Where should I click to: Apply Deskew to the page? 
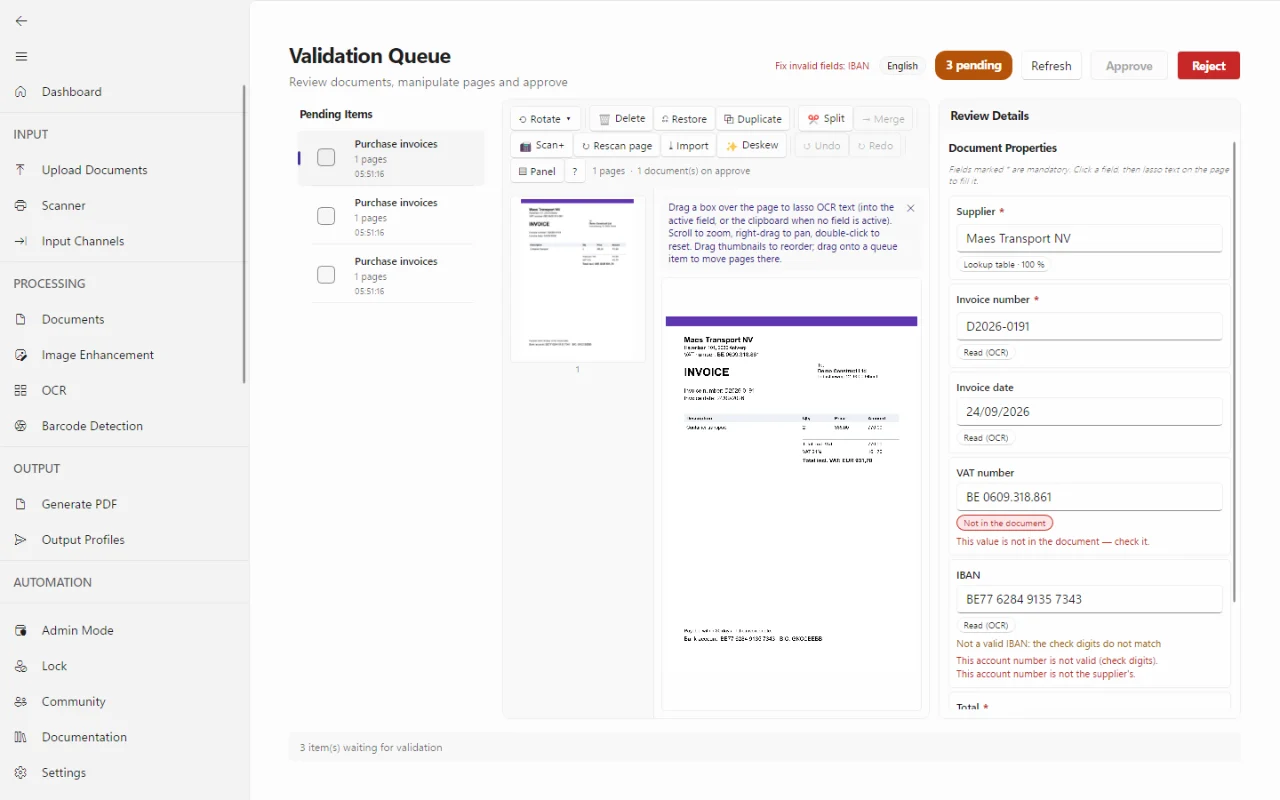(x=752, y=146)
